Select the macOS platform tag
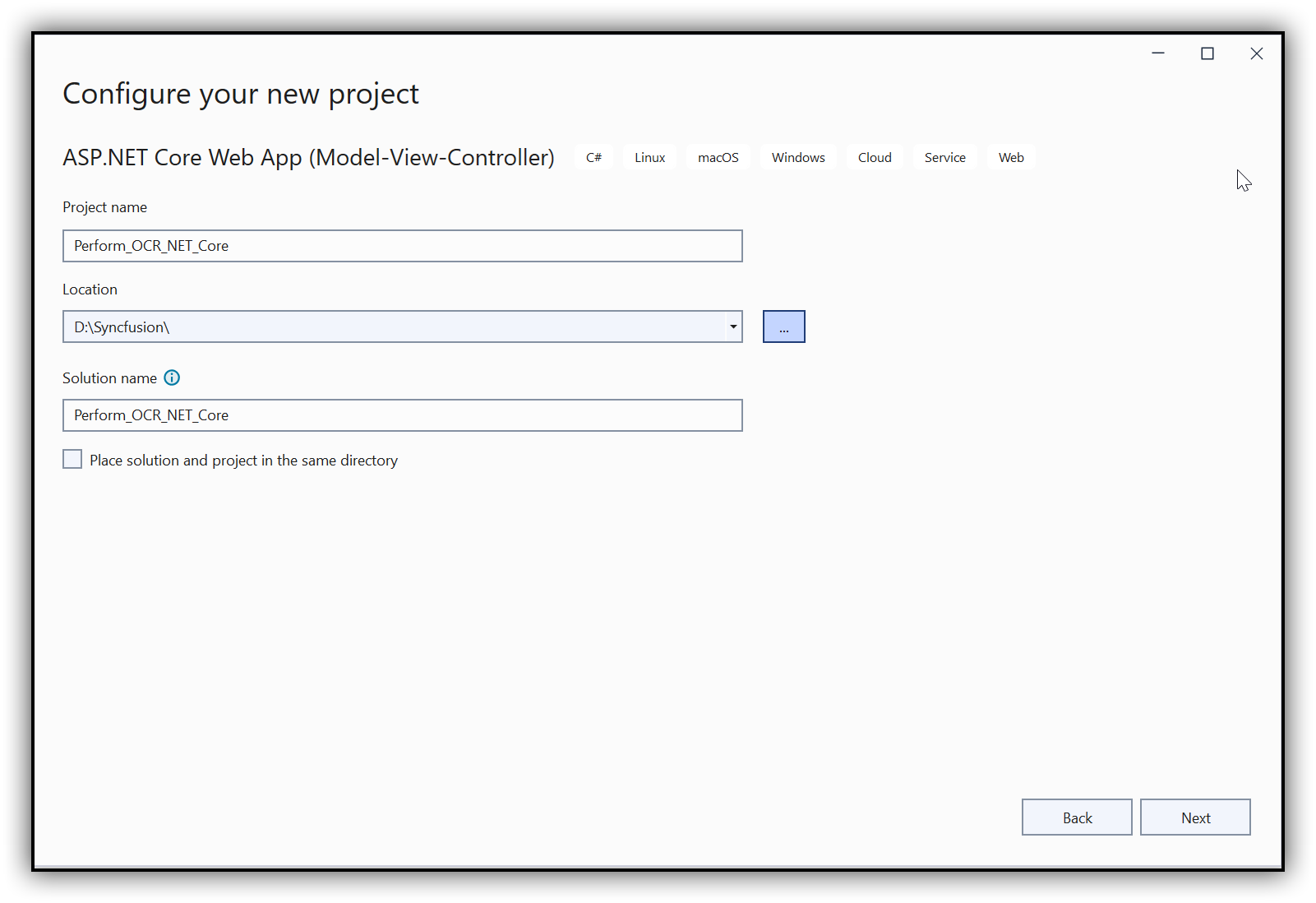The width and height of the screenshot is (1316, 903). [718, 157]
